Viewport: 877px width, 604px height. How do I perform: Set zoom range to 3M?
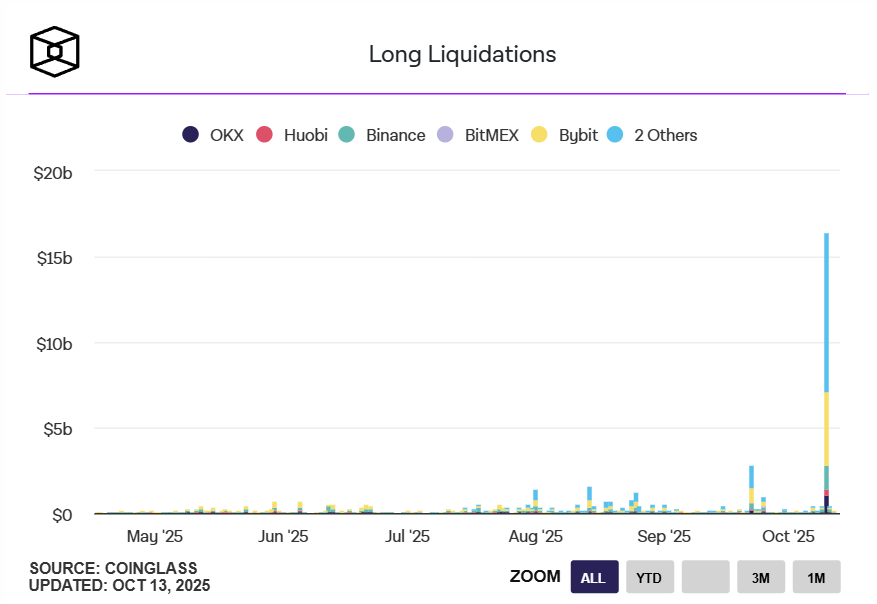pyautogui.click(x=761, y=577)
